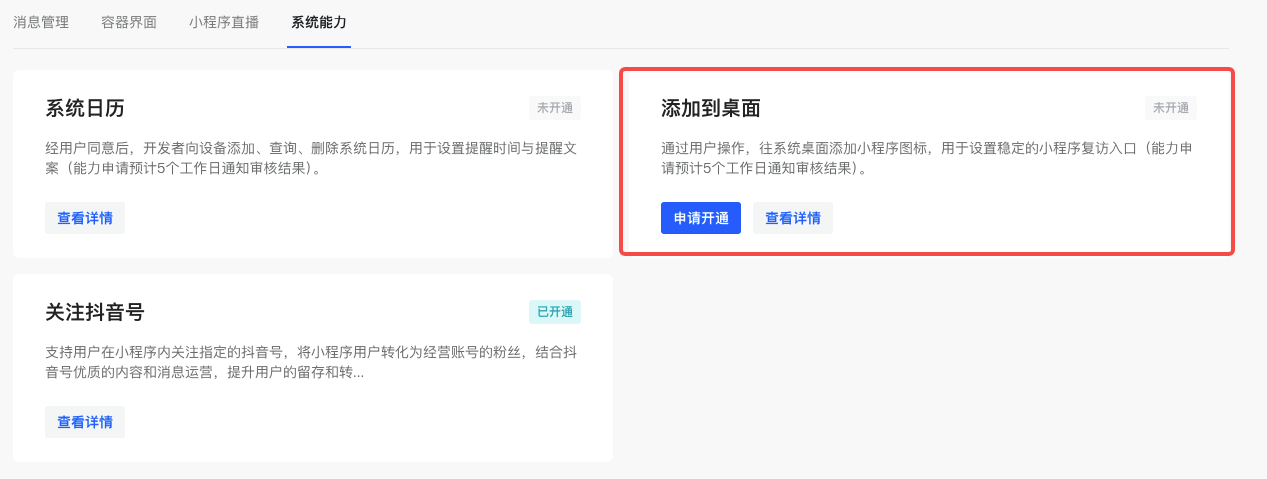
Task: Open 查看详情 in 添加到桌面 card
Action: (792, 218)
